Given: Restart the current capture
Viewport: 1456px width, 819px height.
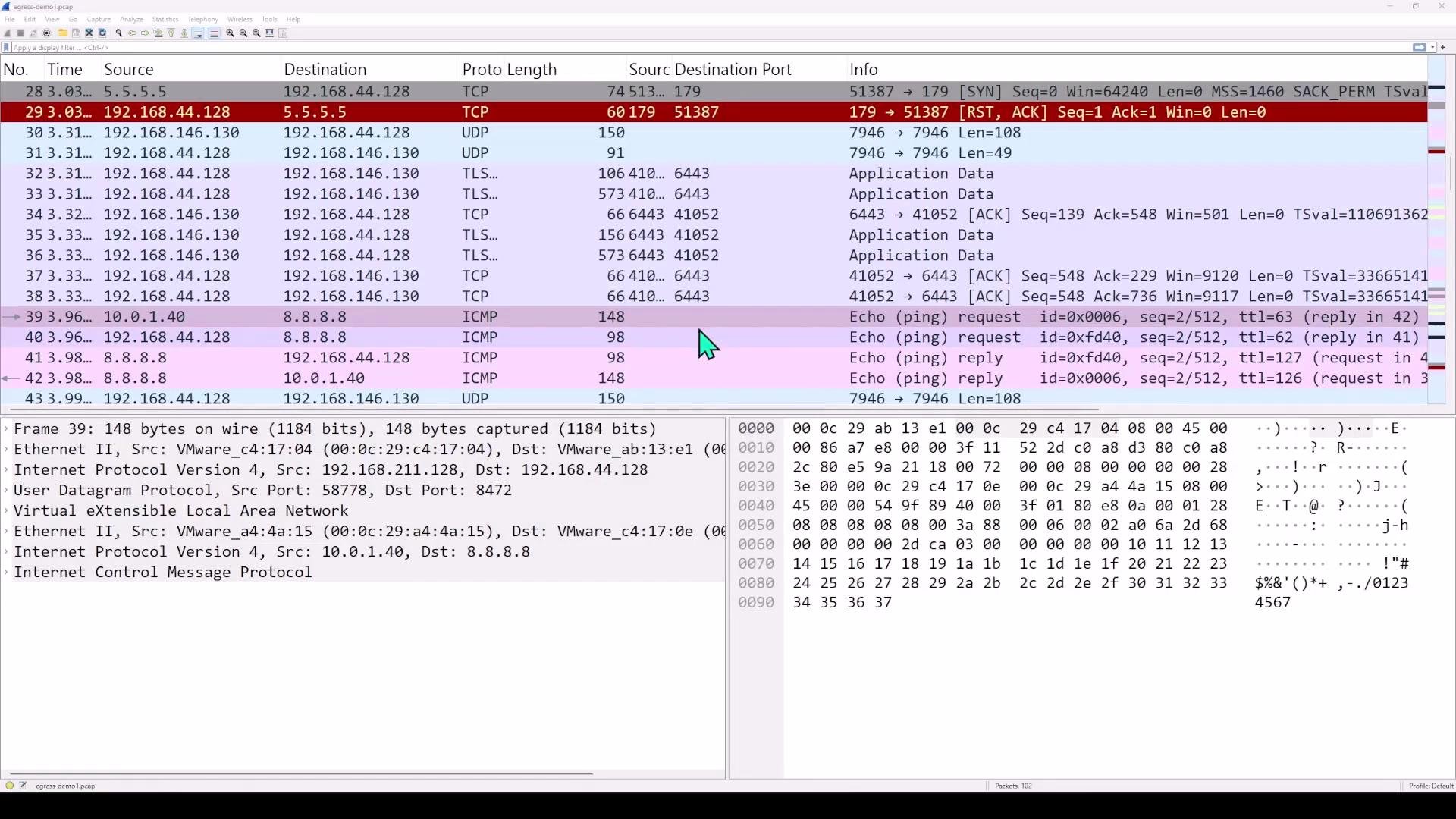Looking at the screenshot, I should click(x=33, y=33).
